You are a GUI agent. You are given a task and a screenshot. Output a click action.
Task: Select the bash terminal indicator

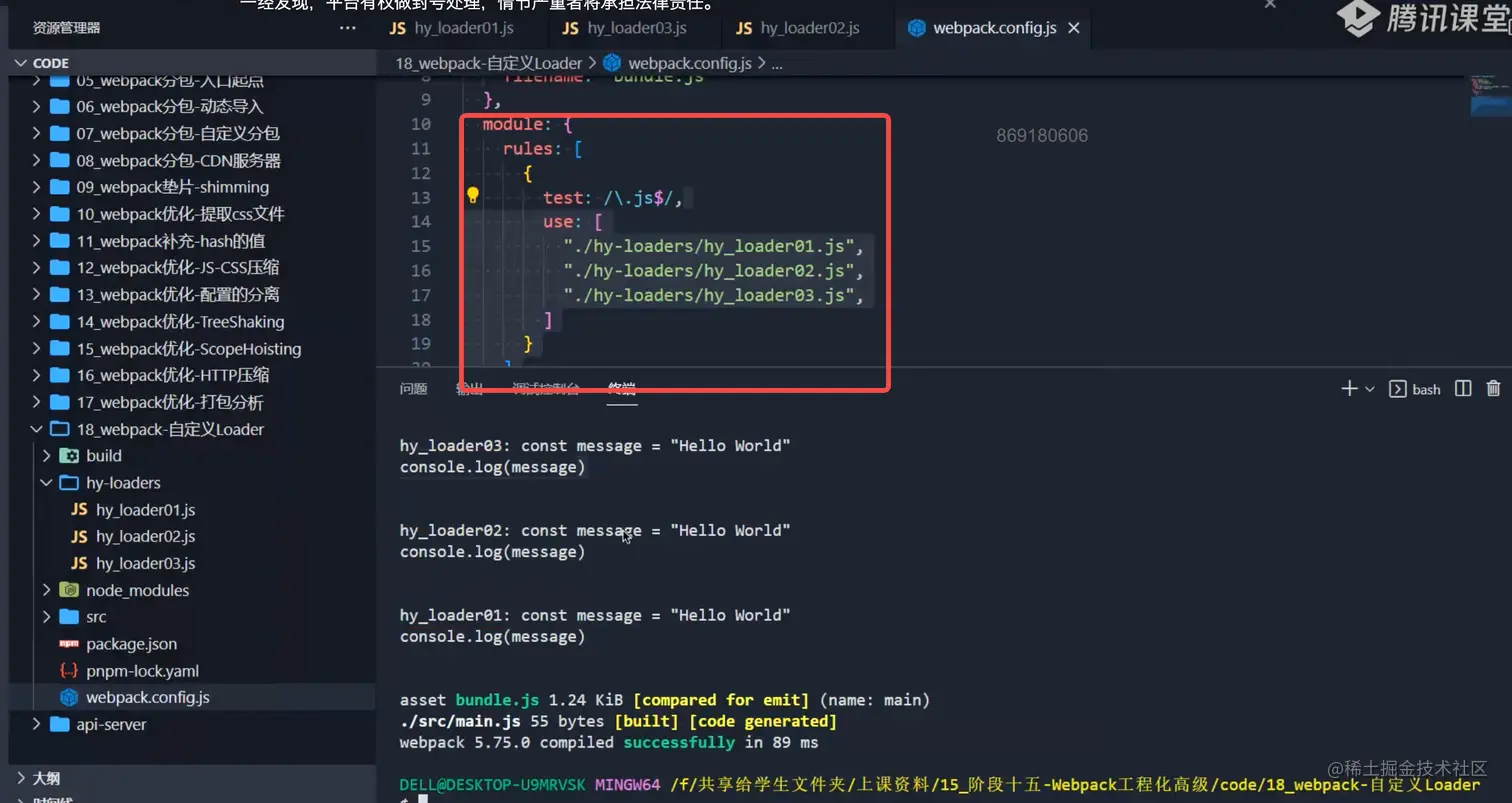click(1415, 389)
